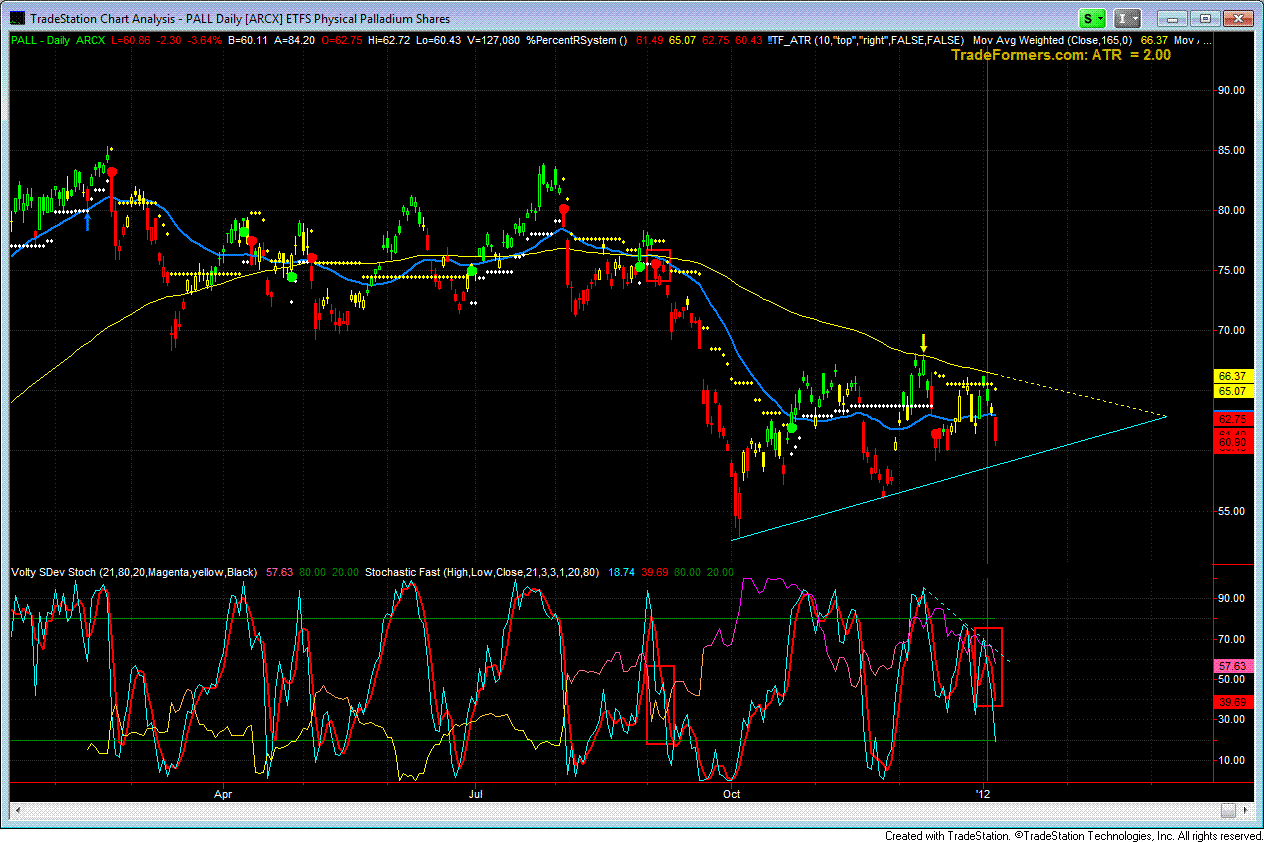Maximize the Chart Analysis window
This screenshot has height=842, width=1264.
click(x=1206, y=18)
